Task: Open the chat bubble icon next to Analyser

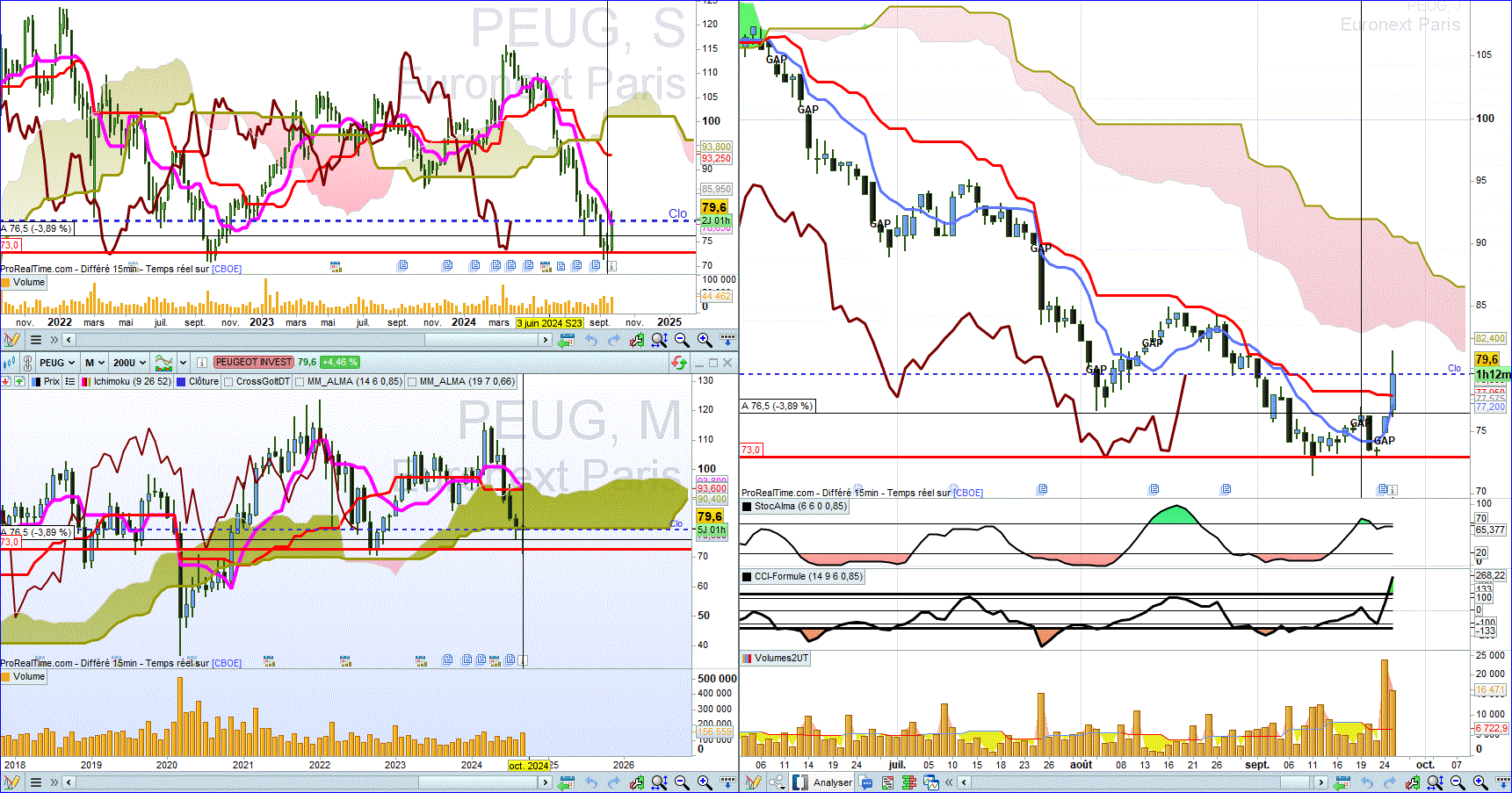Action: tap(866, 782)
